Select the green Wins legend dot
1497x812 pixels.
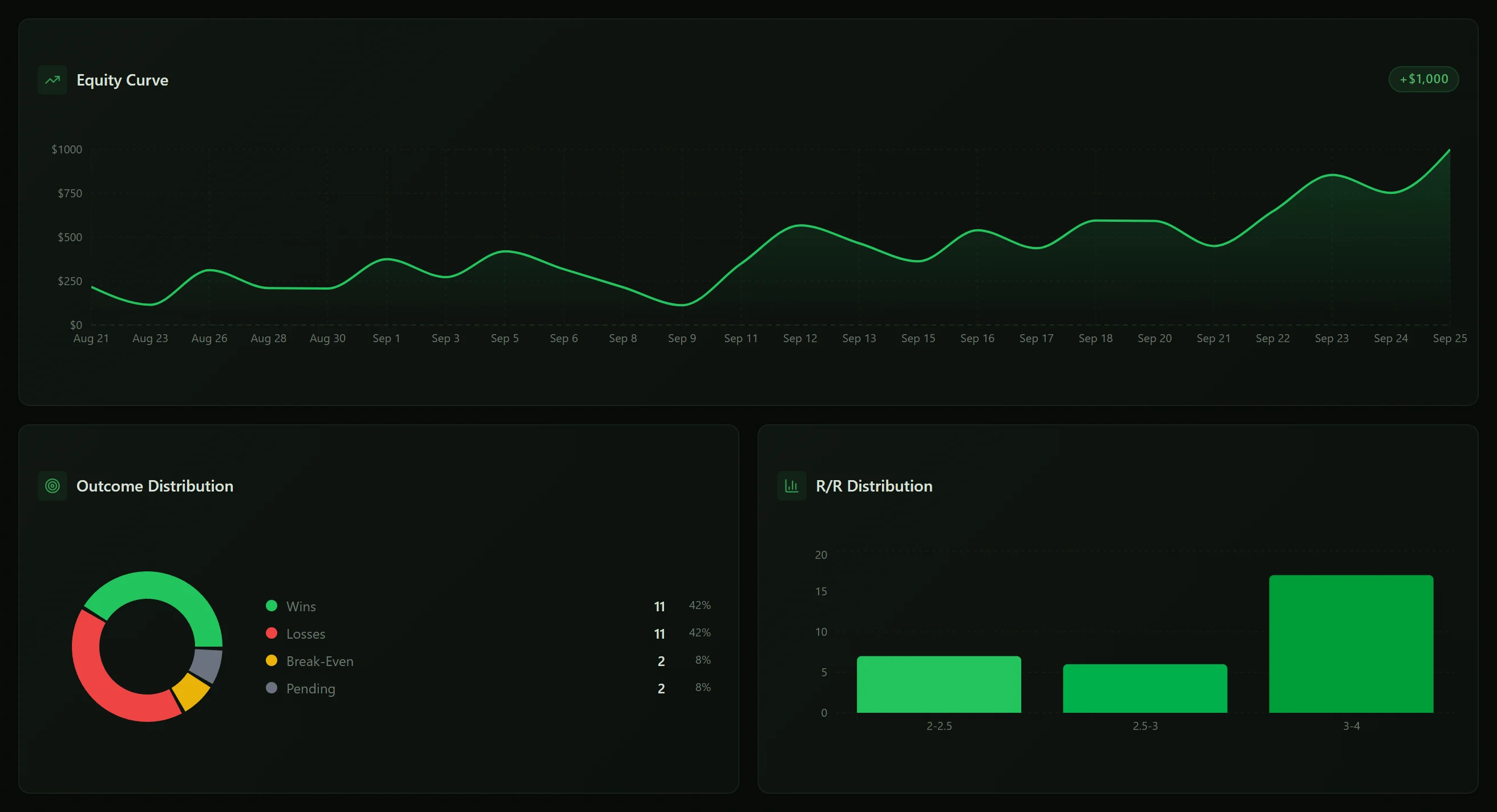272,606
